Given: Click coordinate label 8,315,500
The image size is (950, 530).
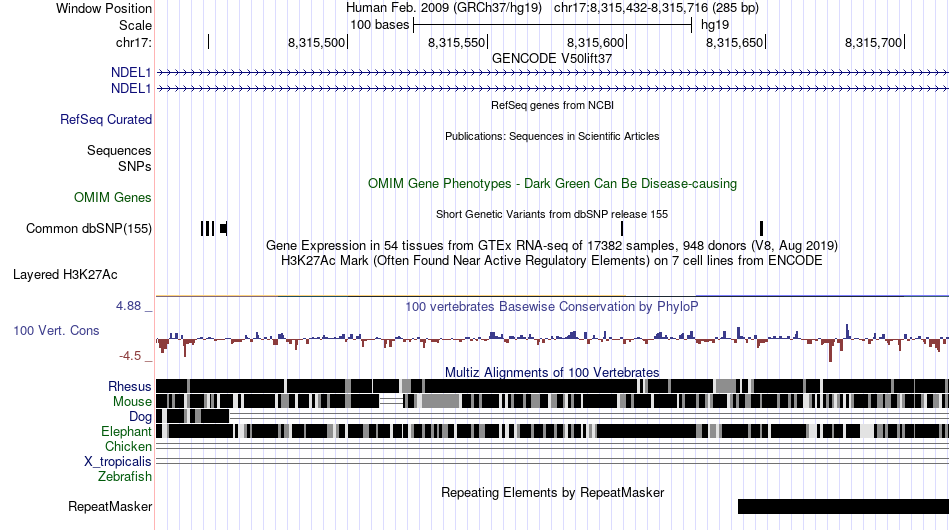Looking at the screenshot, I should [x=316, y=42].
